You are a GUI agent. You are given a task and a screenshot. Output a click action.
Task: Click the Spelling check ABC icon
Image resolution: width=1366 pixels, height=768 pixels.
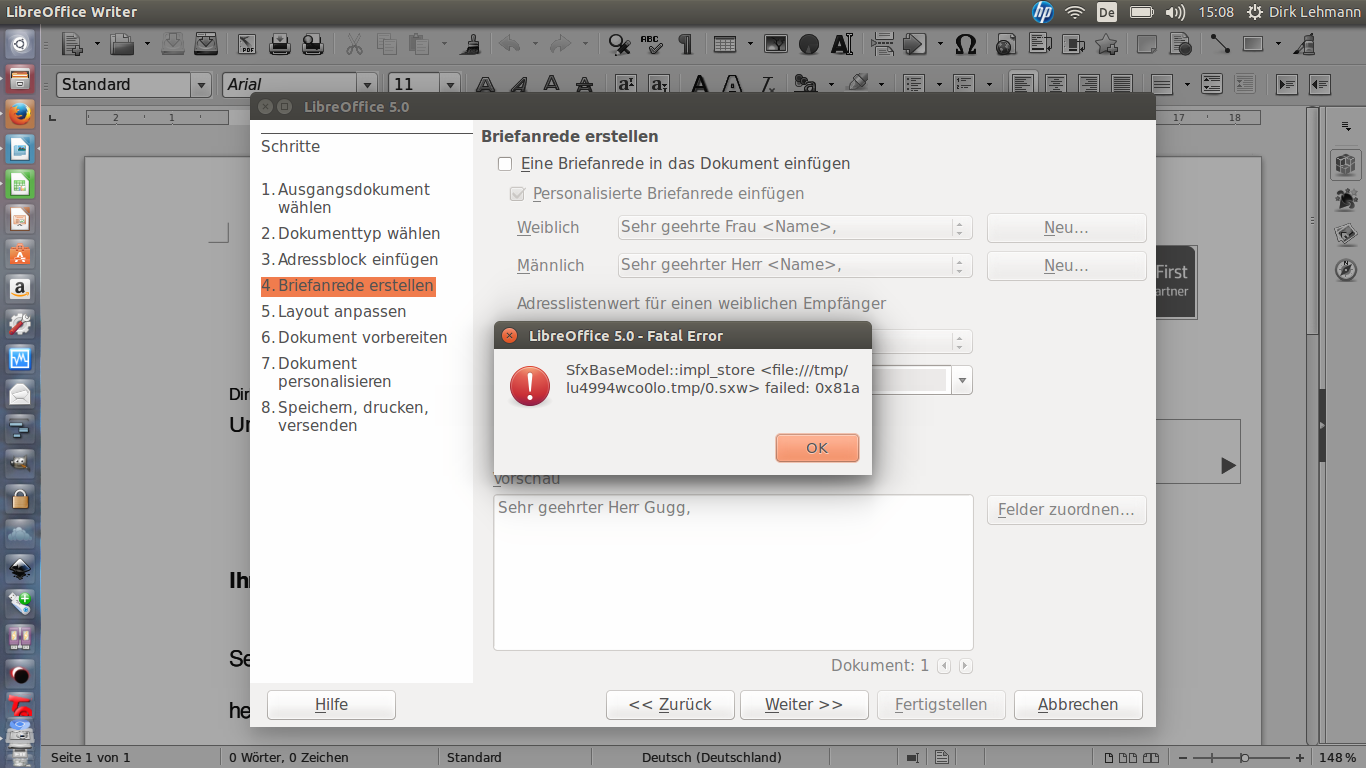[x=652, y=44]
